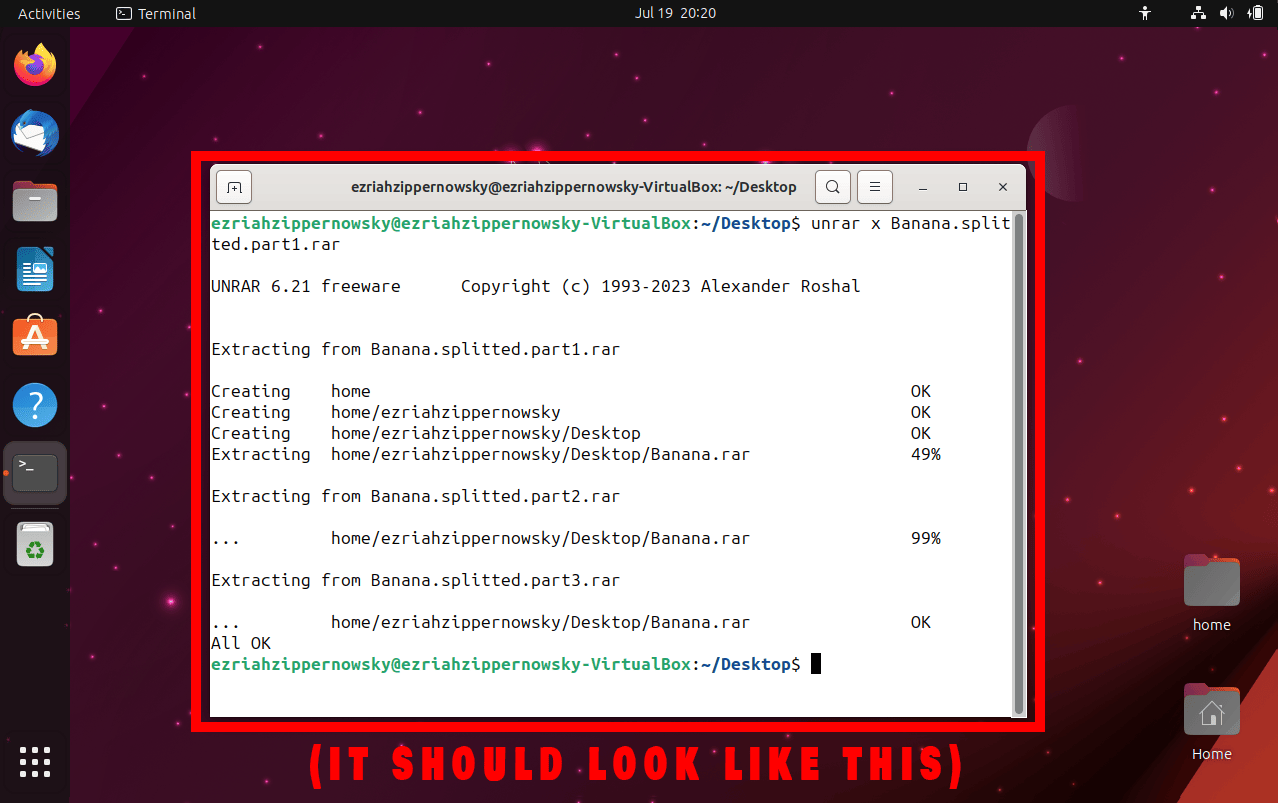
Task: Open the battery system status menu
Action: coord(1256,13)
